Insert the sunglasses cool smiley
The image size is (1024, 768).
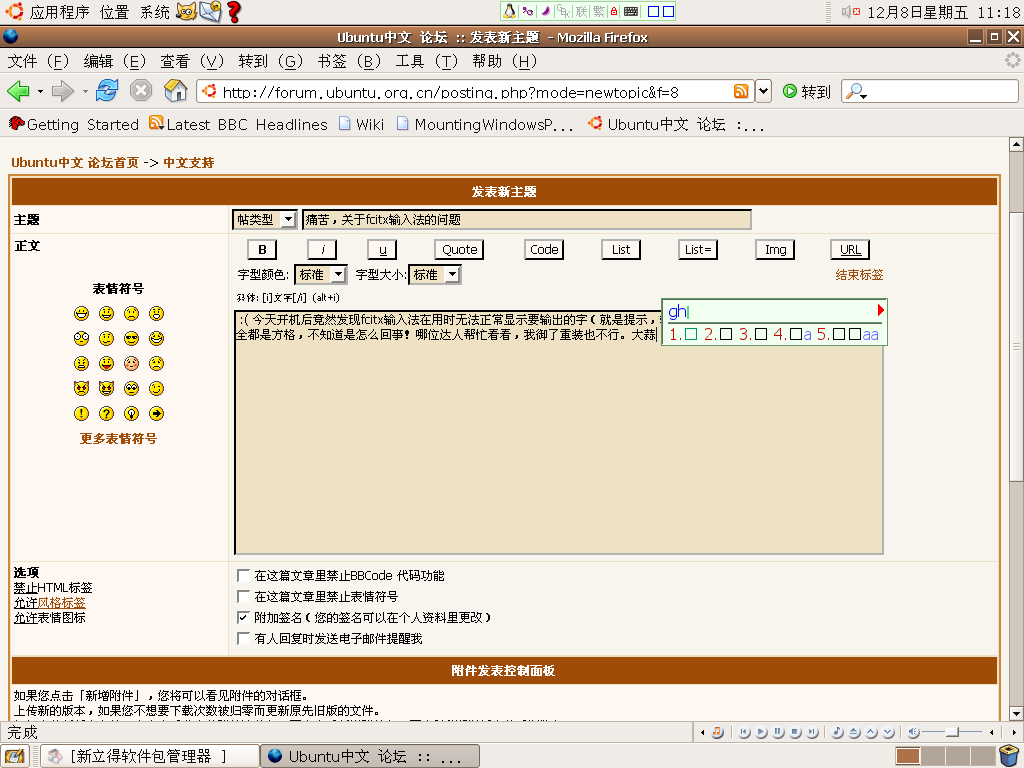click(131, 338)
